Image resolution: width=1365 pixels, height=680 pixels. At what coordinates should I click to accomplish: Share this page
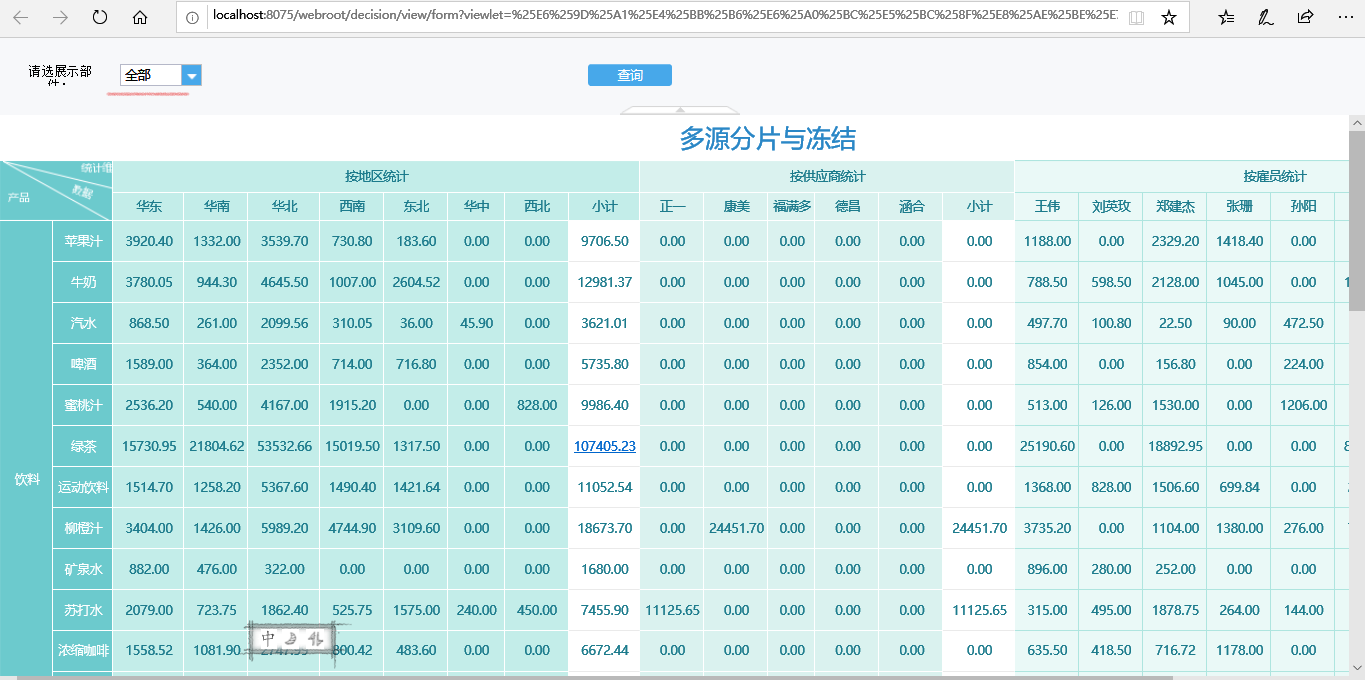1305,17
